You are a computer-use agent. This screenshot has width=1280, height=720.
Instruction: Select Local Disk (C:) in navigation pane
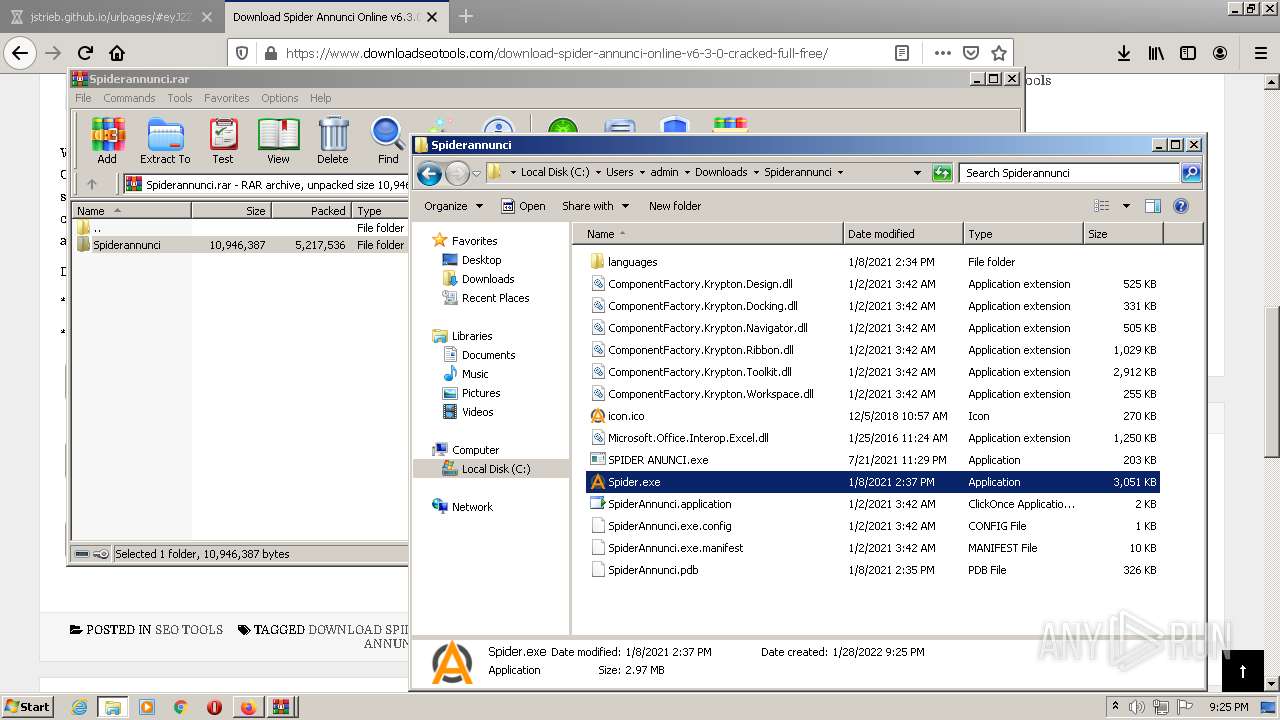point(496,469)
